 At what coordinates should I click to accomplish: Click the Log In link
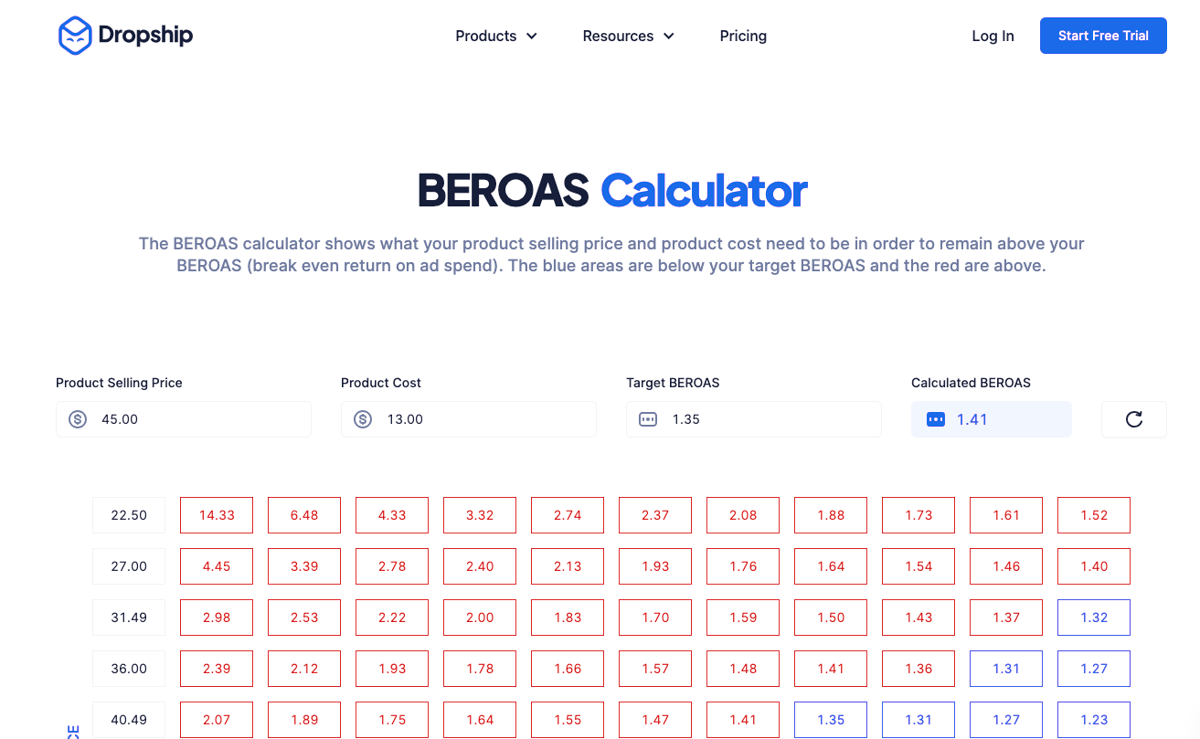[993, 36]
